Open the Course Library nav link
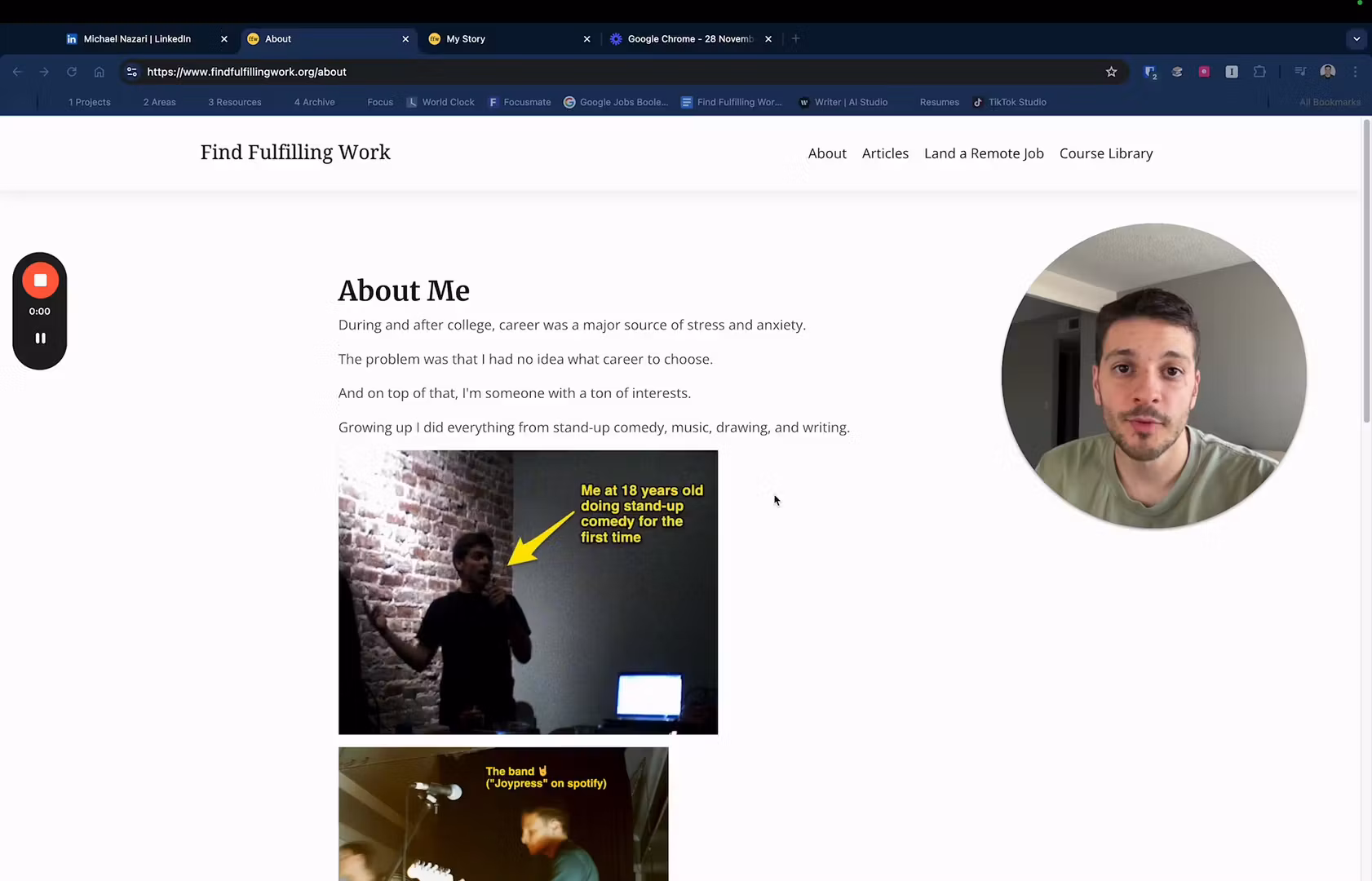 click(1106, 153)
